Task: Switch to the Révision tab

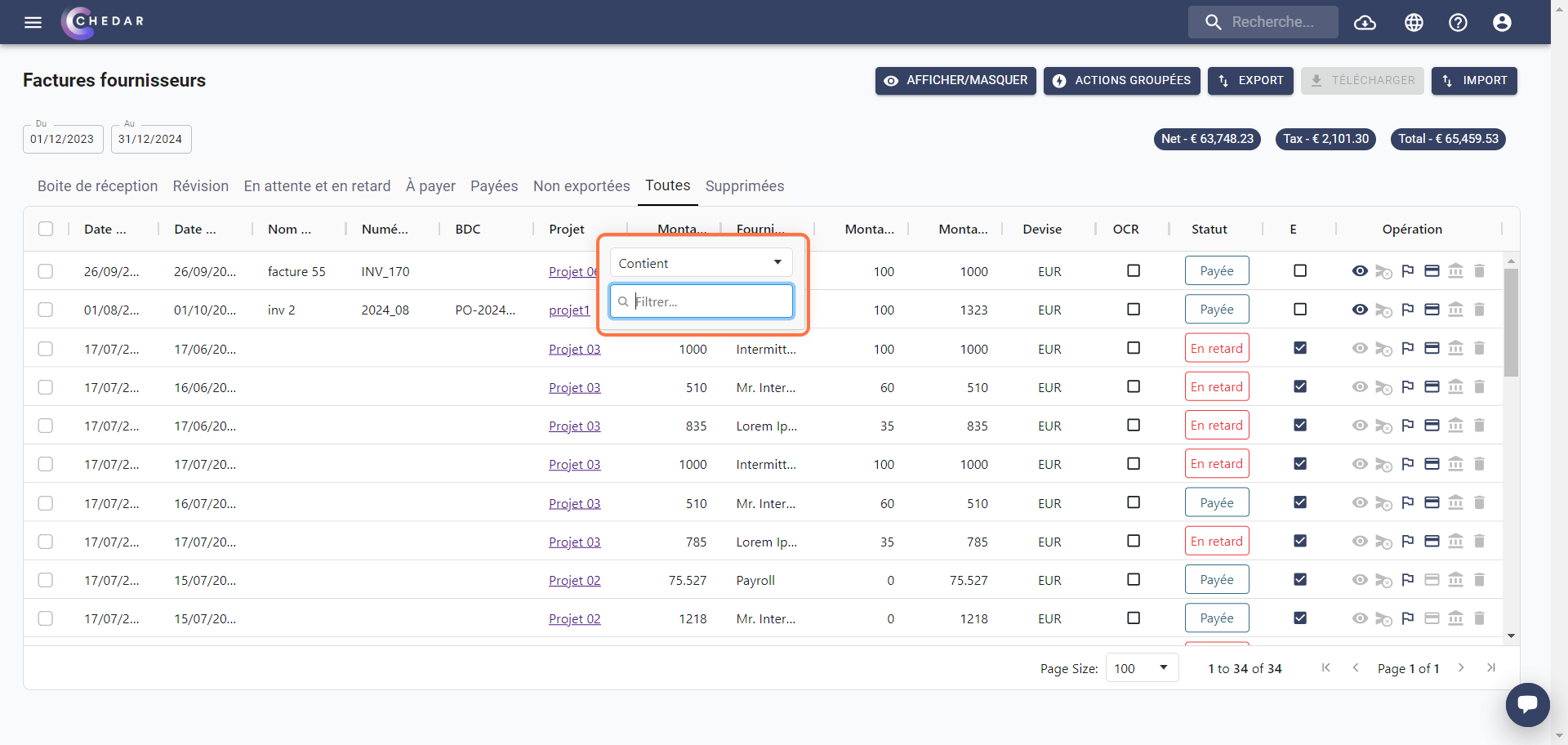Action: (x=201, y=186)
